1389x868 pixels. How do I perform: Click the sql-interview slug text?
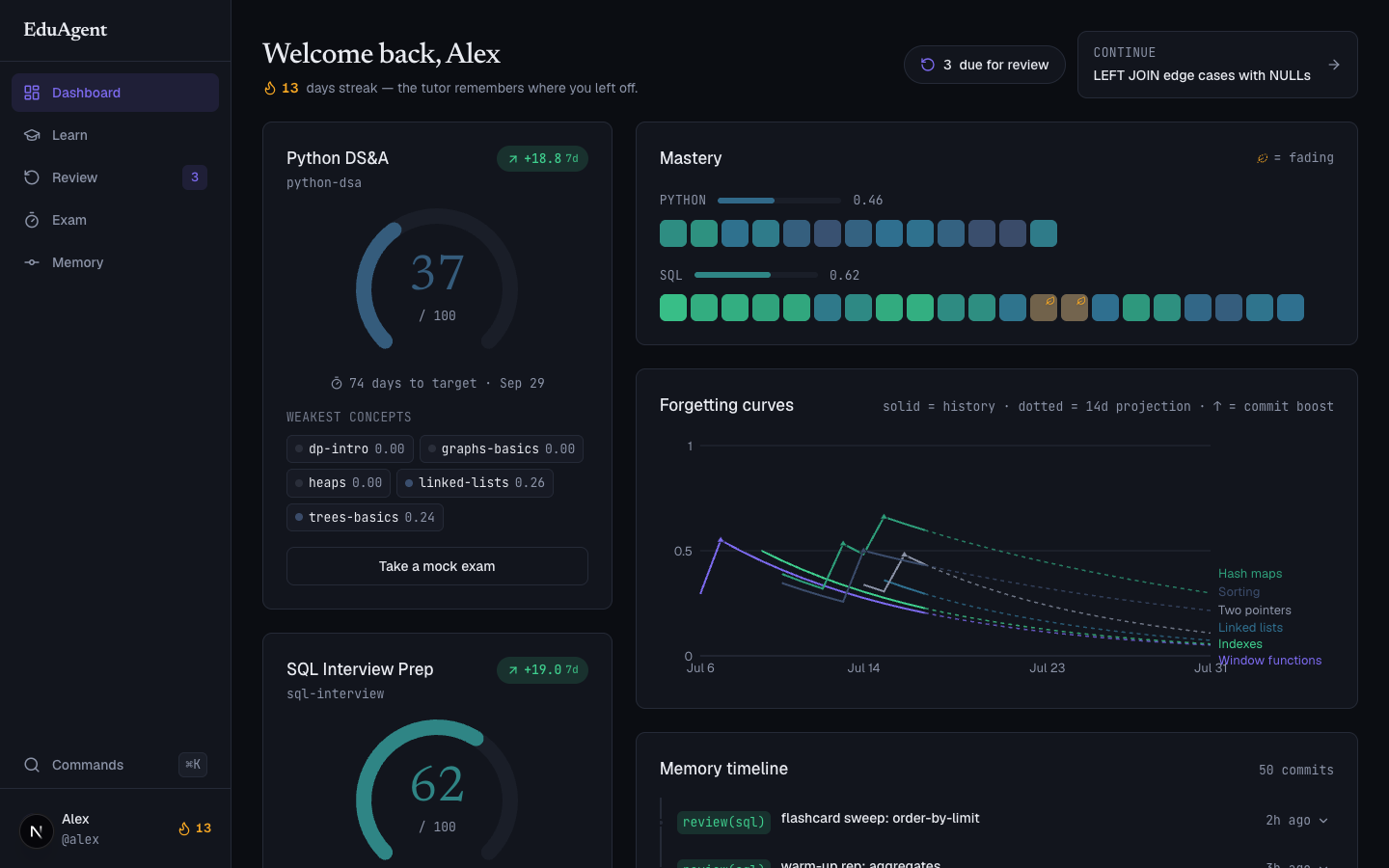click(336, 694)
